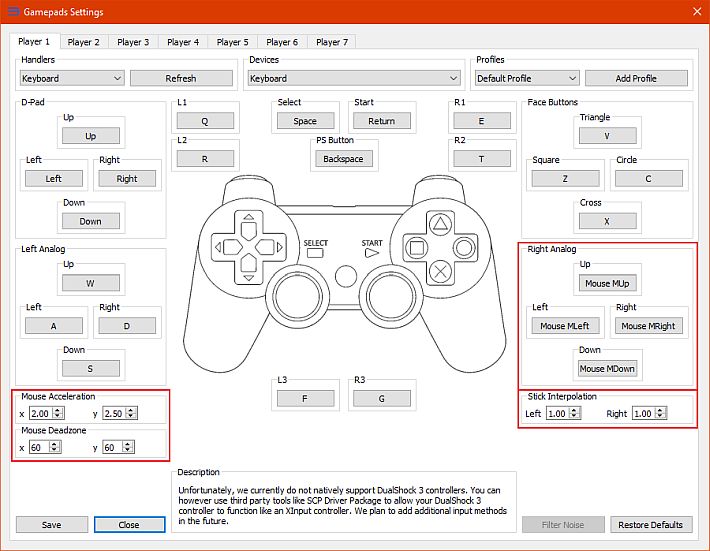710x551 pixels.
Task: Open the Player 4 tab
Action: [183, 42]
